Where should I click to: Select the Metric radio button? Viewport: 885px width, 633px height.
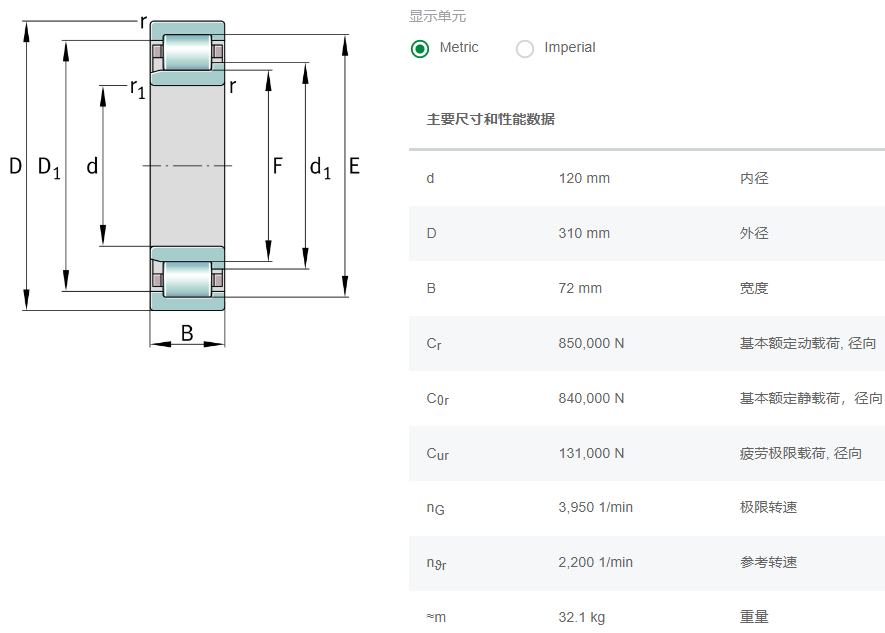click(420, 49)
